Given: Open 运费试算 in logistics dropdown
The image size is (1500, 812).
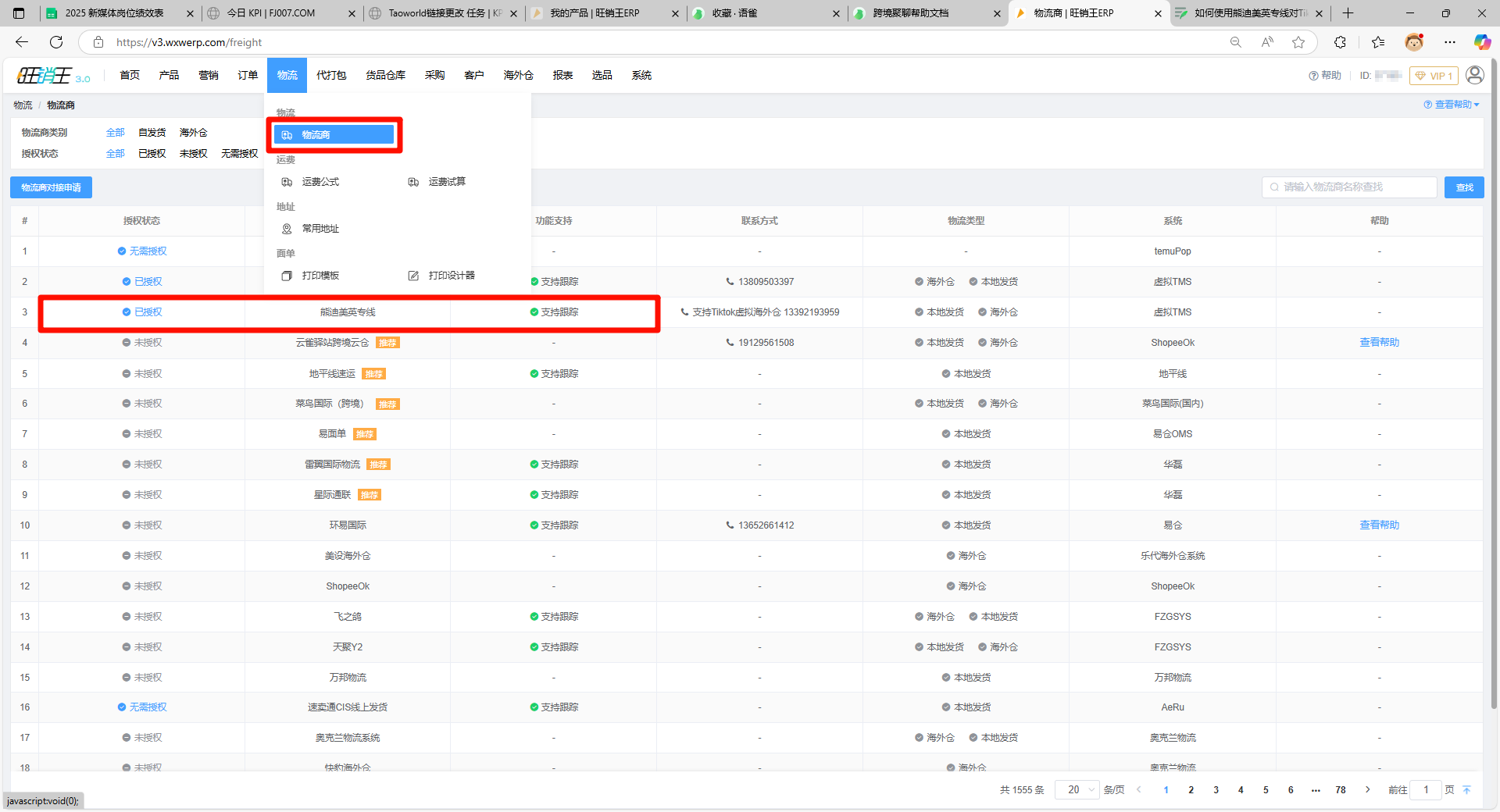Looking at the screenshot, I should click(437, 182).
